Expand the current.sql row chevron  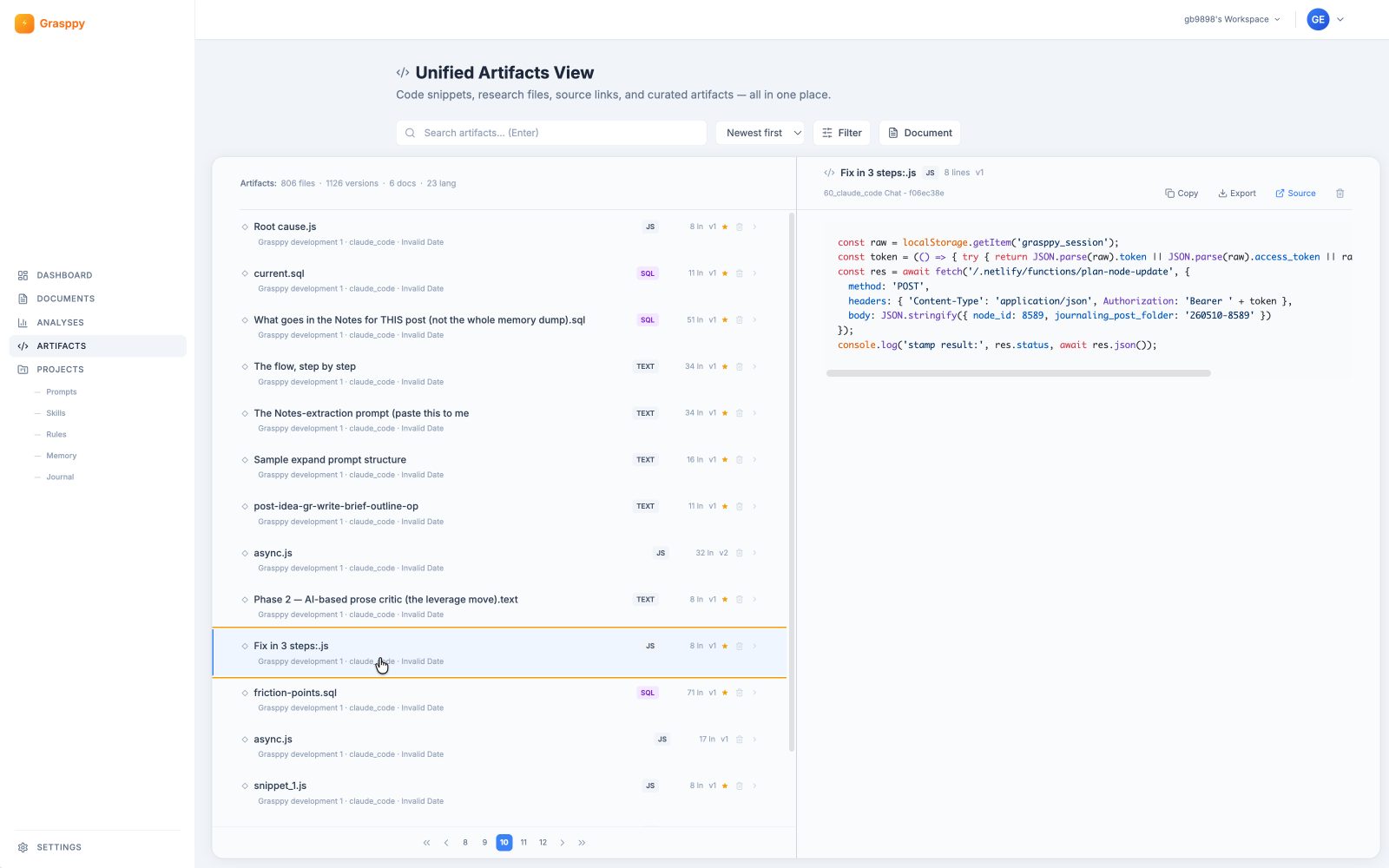[754, 273]
